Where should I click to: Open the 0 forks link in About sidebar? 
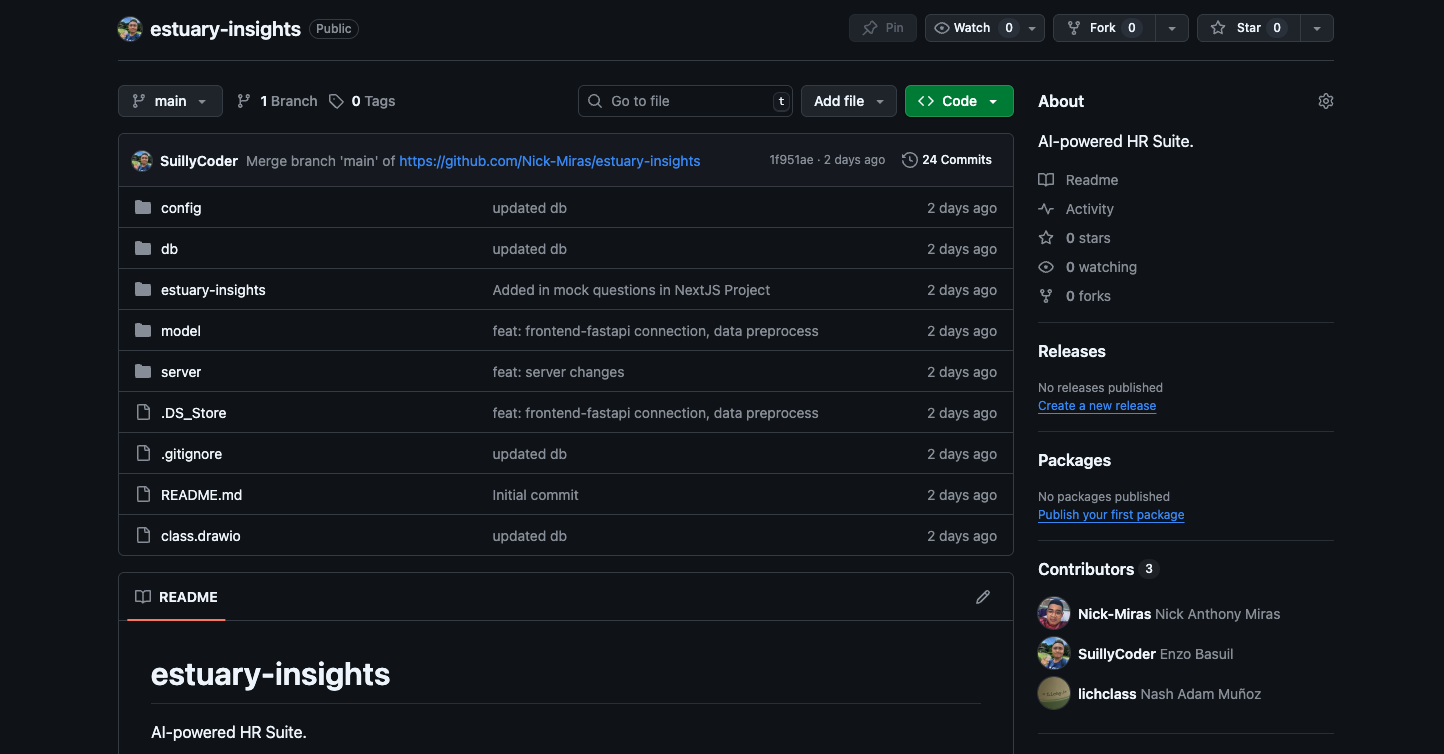click(1088, 296)
